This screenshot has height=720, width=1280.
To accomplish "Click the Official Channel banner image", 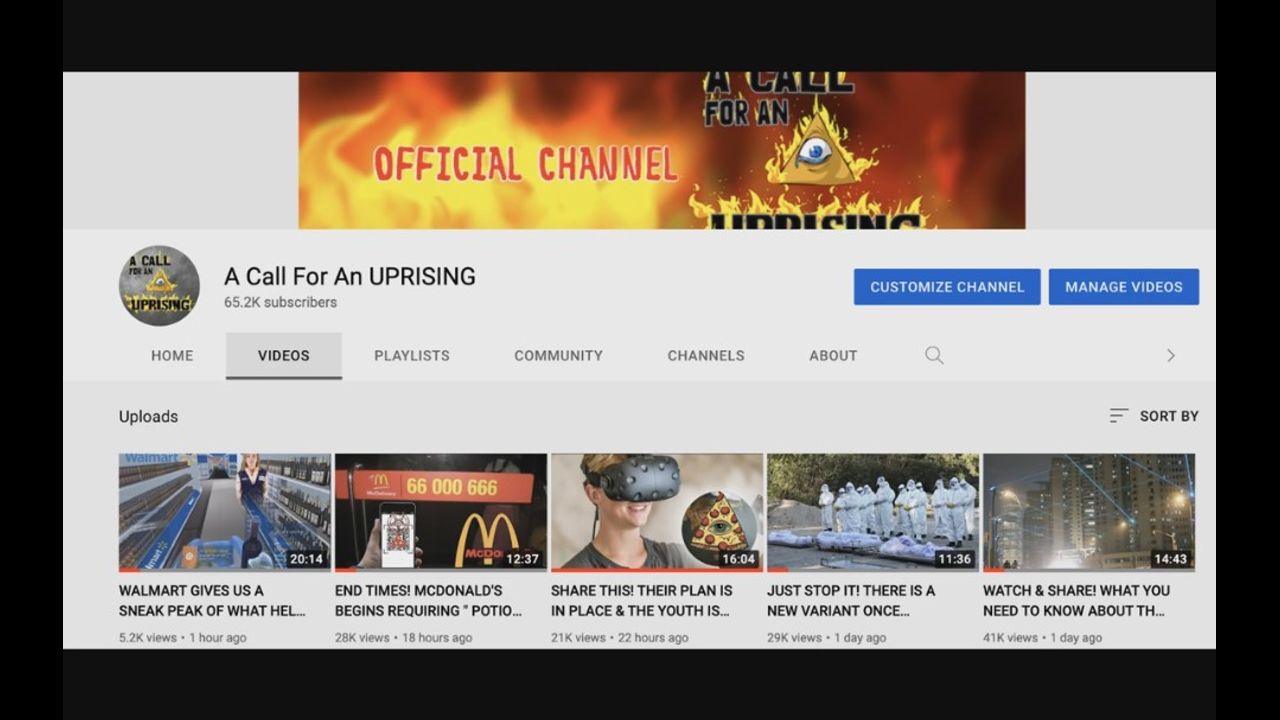I will [x=661, y=150].
